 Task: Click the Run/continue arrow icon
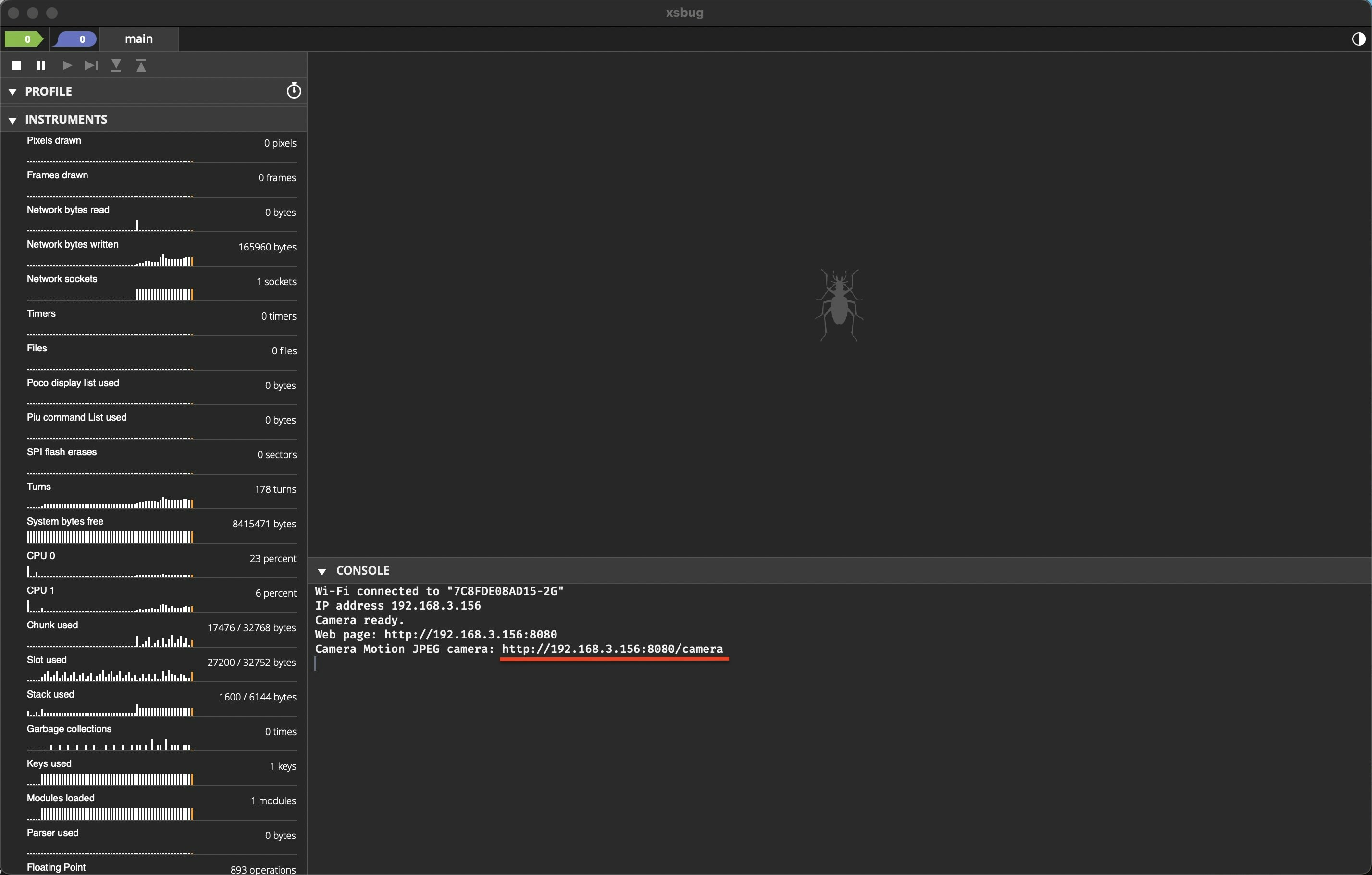tap(67, 65)
